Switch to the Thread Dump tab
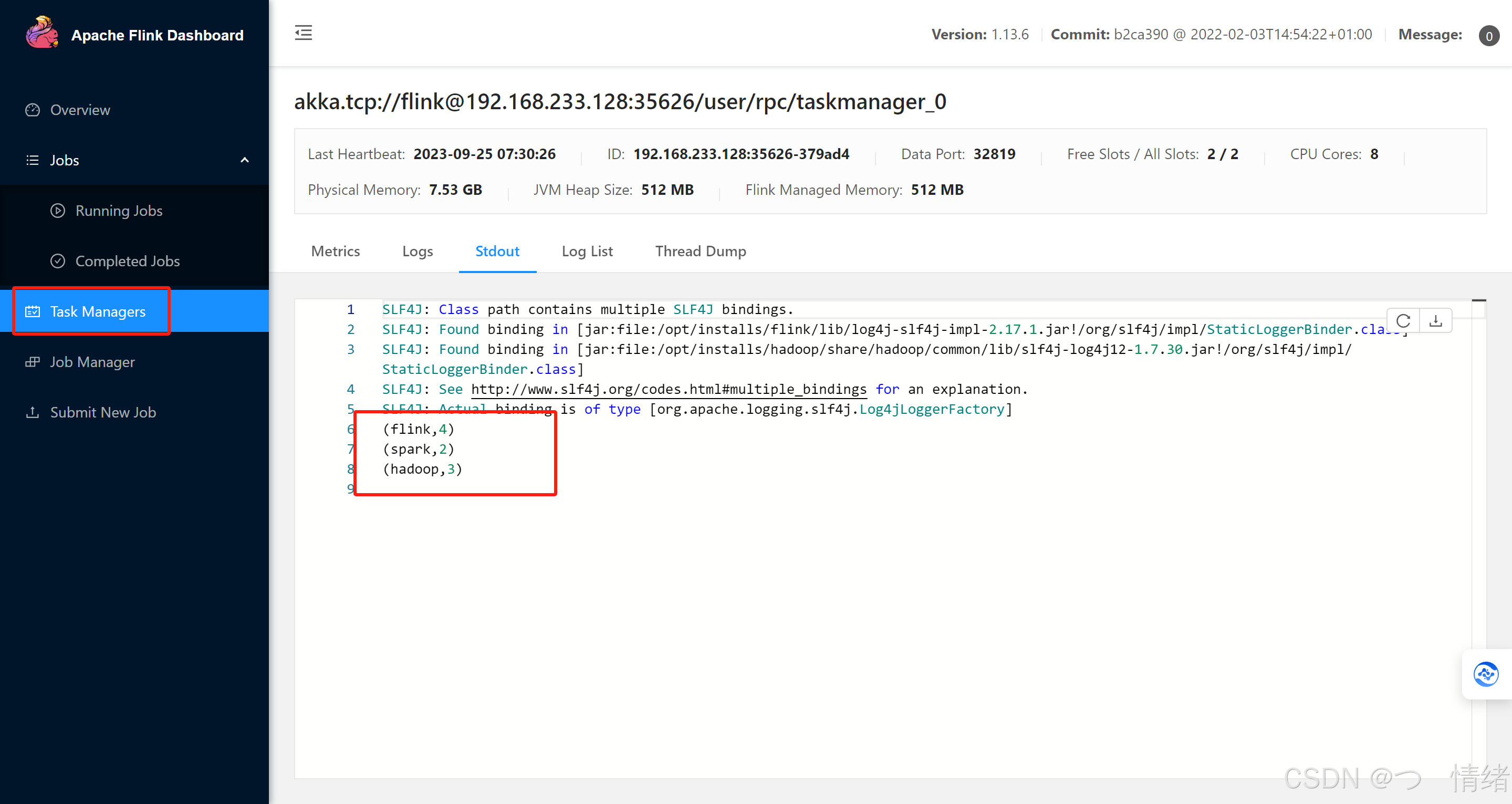This screenshot has height=804, width=1512. tap(701, 251)
